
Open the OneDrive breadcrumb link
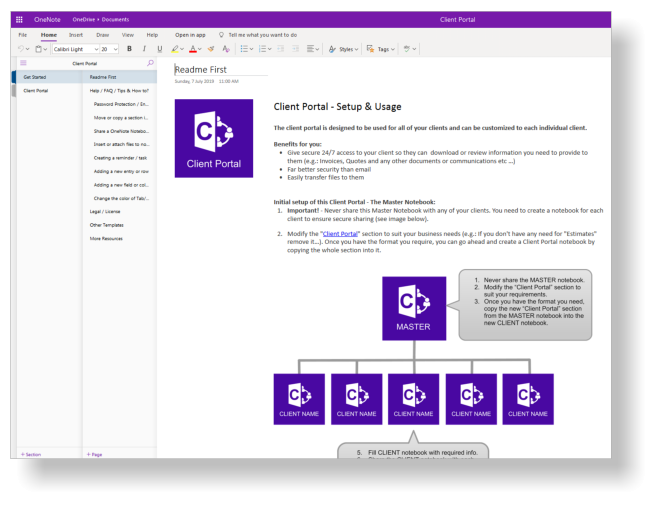point(84,19)
